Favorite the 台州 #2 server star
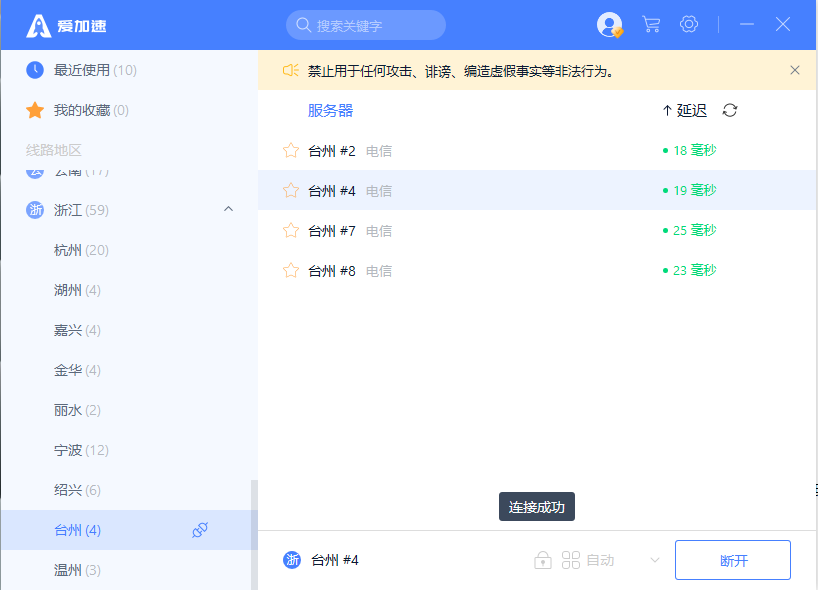 coord(291,151)
